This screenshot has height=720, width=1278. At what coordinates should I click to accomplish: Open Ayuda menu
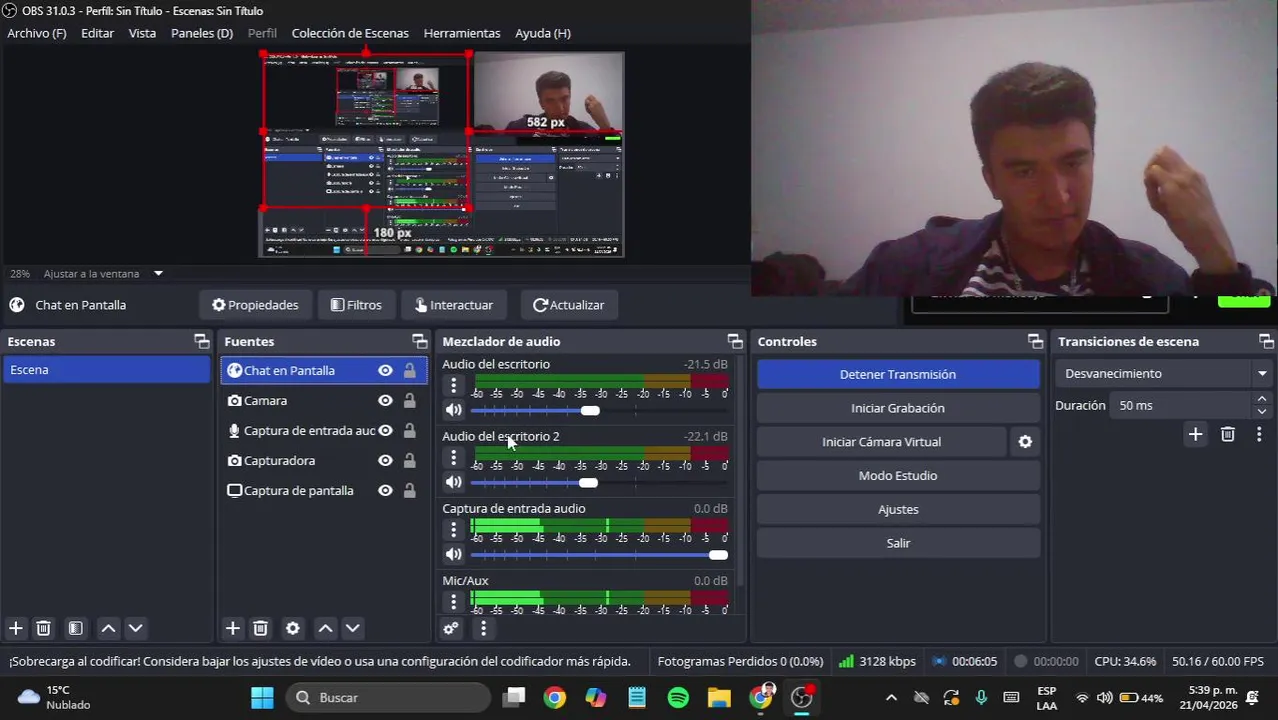[x=543, y=33]
